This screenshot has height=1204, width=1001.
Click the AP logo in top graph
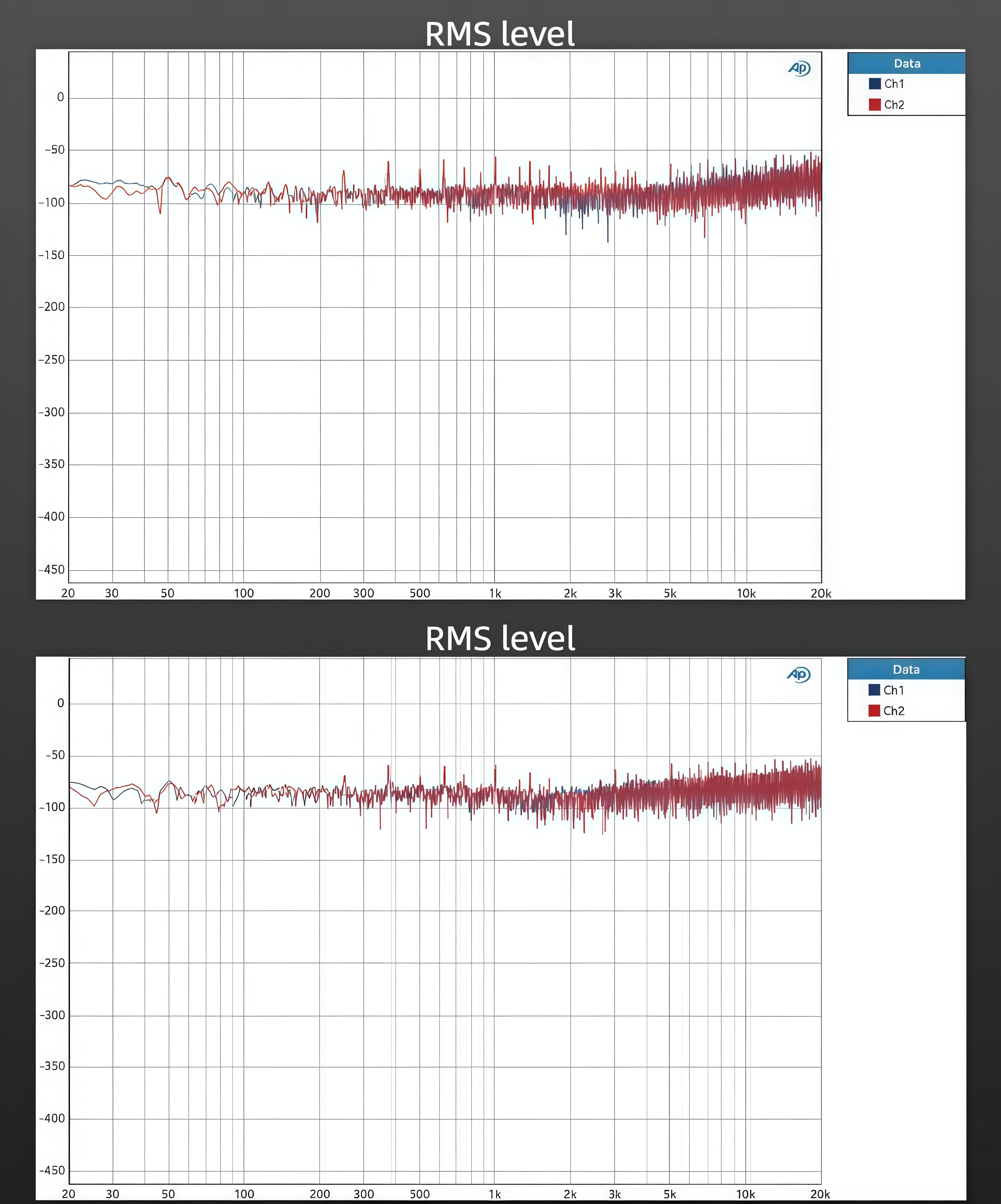(x=799, y=69)
